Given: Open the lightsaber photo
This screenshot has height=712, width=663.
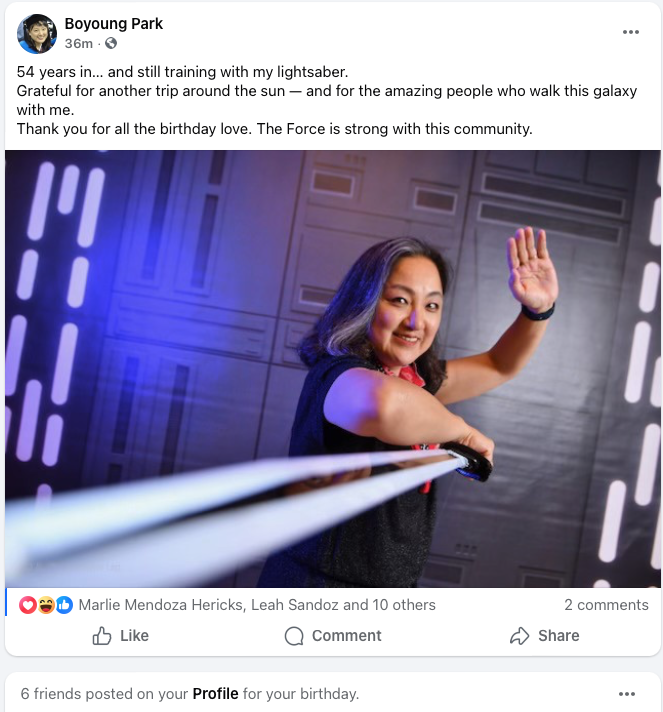Looking at the screenshot, I should coord(333,369).
